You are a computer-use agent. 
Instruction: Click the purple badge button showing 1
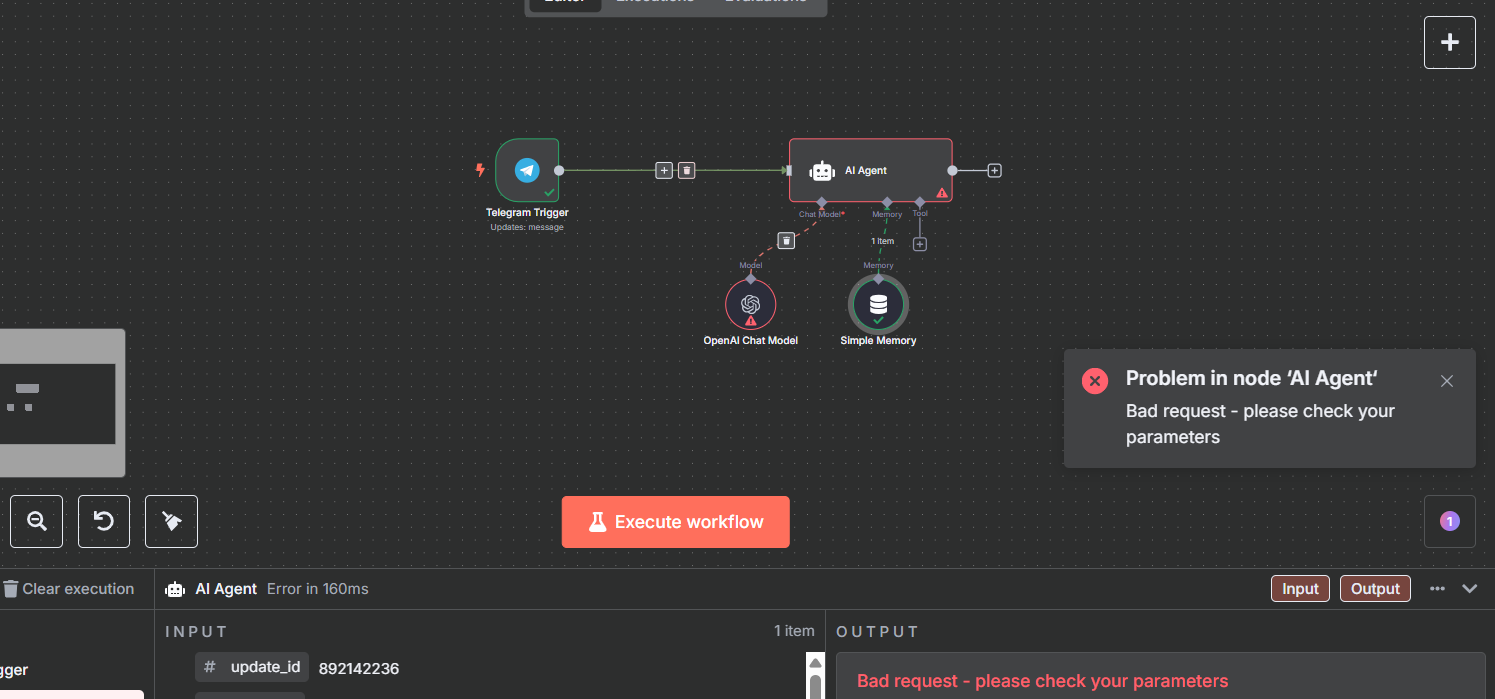coord(1450,521)
